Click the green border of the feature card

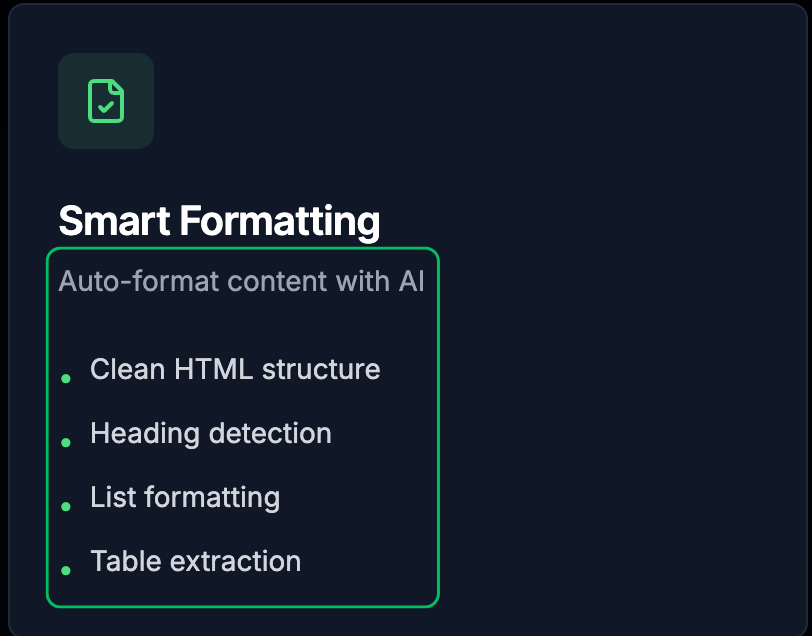[243, 248]
